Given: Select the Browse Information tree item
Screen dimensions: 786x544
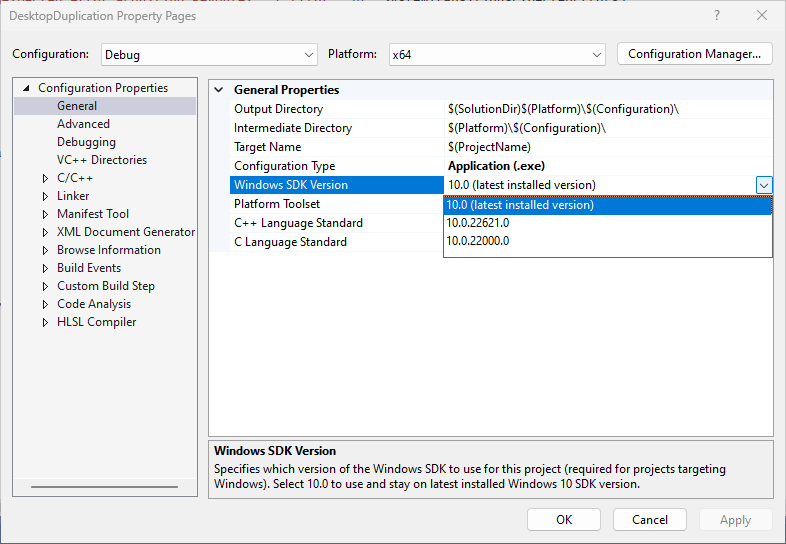Looking at the screenshot, I should 109,250.
